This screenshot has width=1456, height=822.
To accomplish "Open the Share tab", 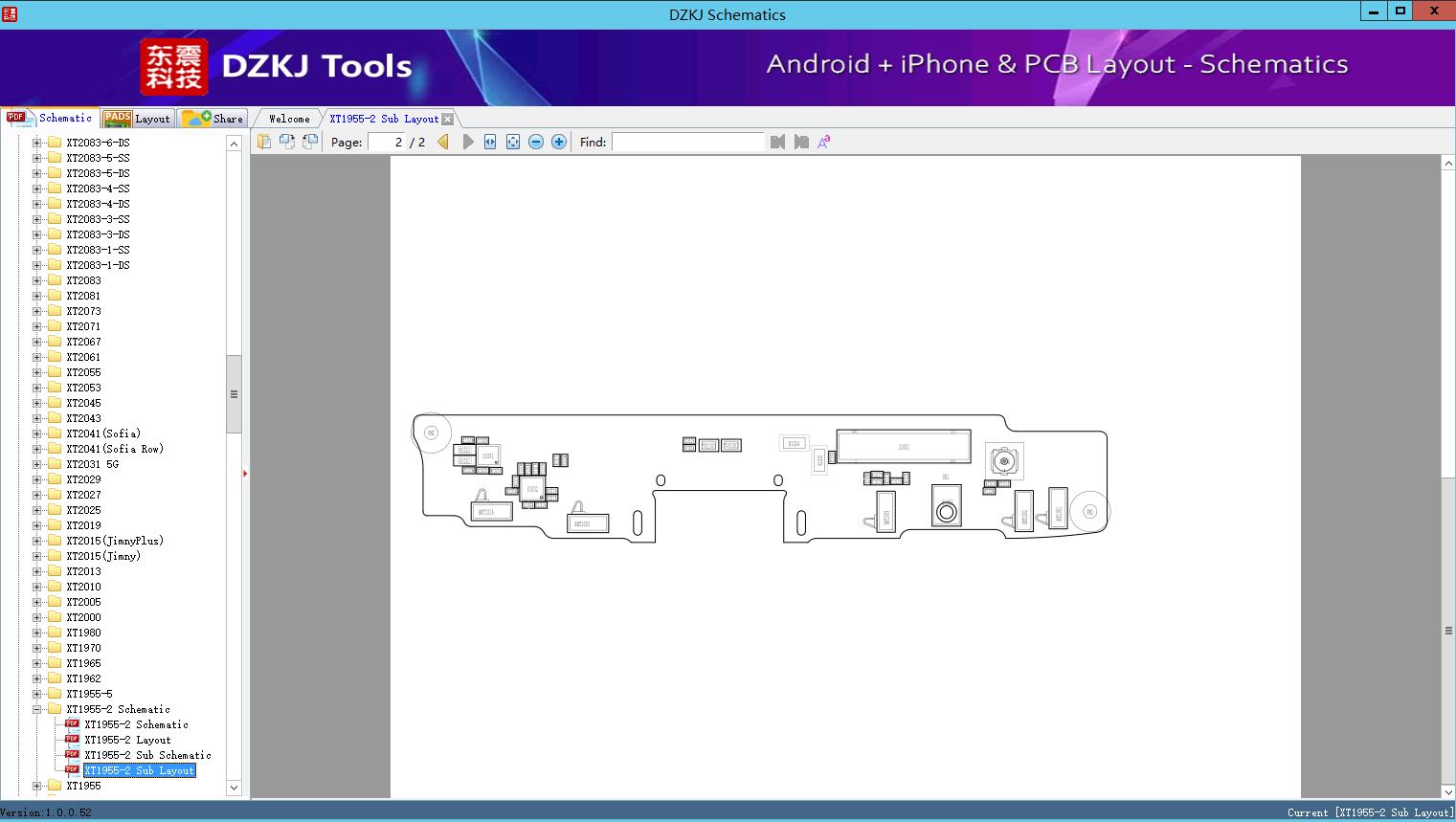I will coord(213,119).
